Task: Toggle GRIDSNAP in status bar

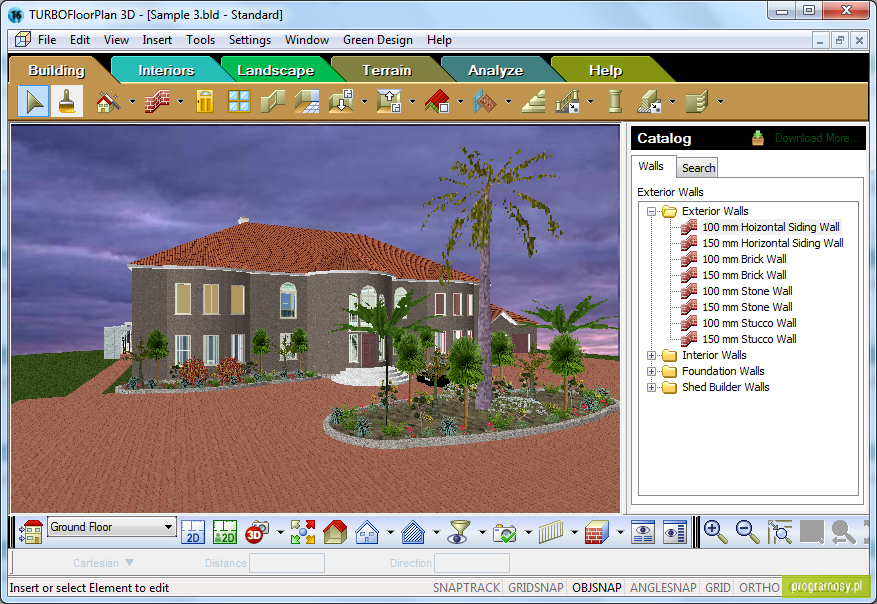Action: coord(535,588)
